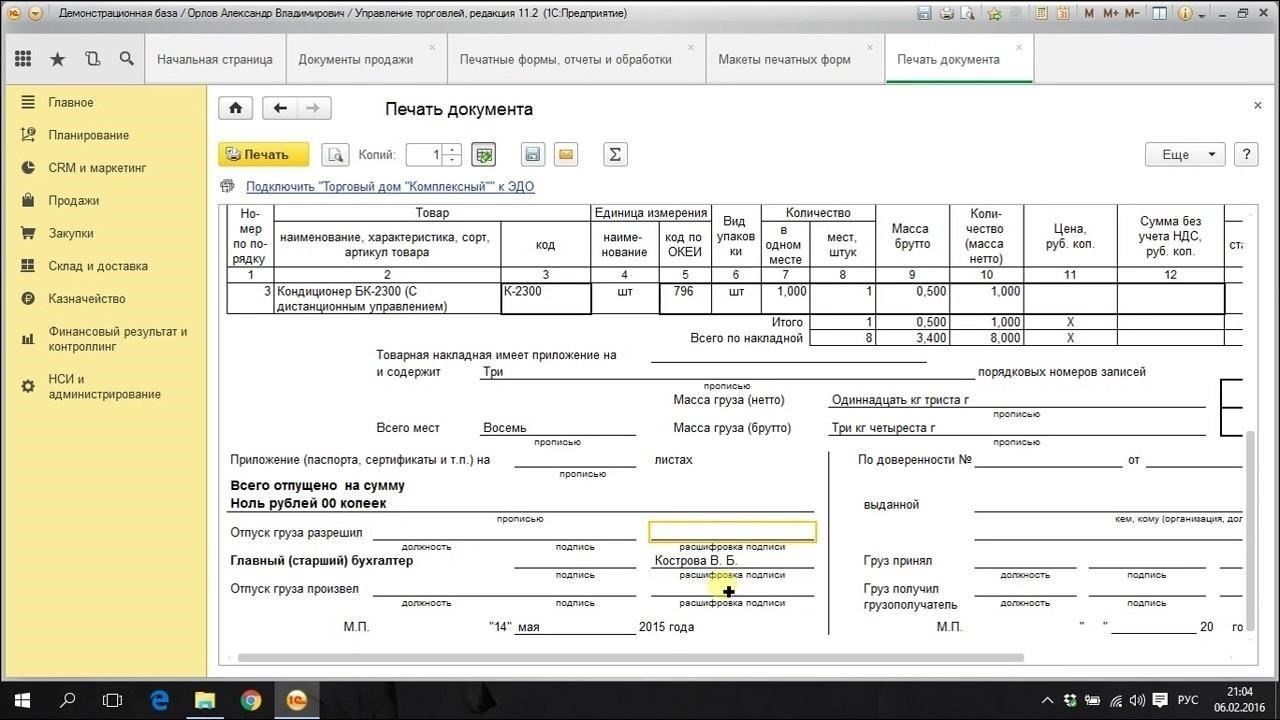This screenshot has width=1280, height=720.
Task: Open Главное section in sidebar
Action: click(71, 103)
